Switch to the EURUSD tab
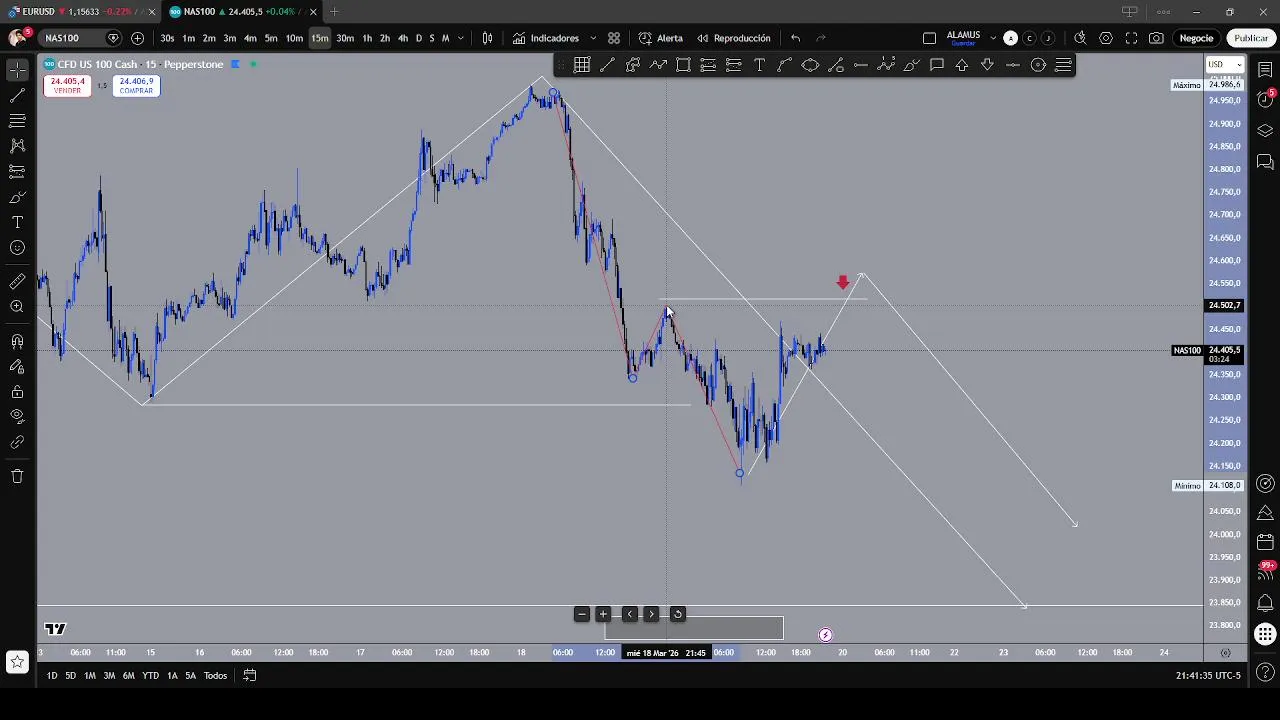Image resolution: width=1280 pixels, height=720 pixels. tap(78, 11)
